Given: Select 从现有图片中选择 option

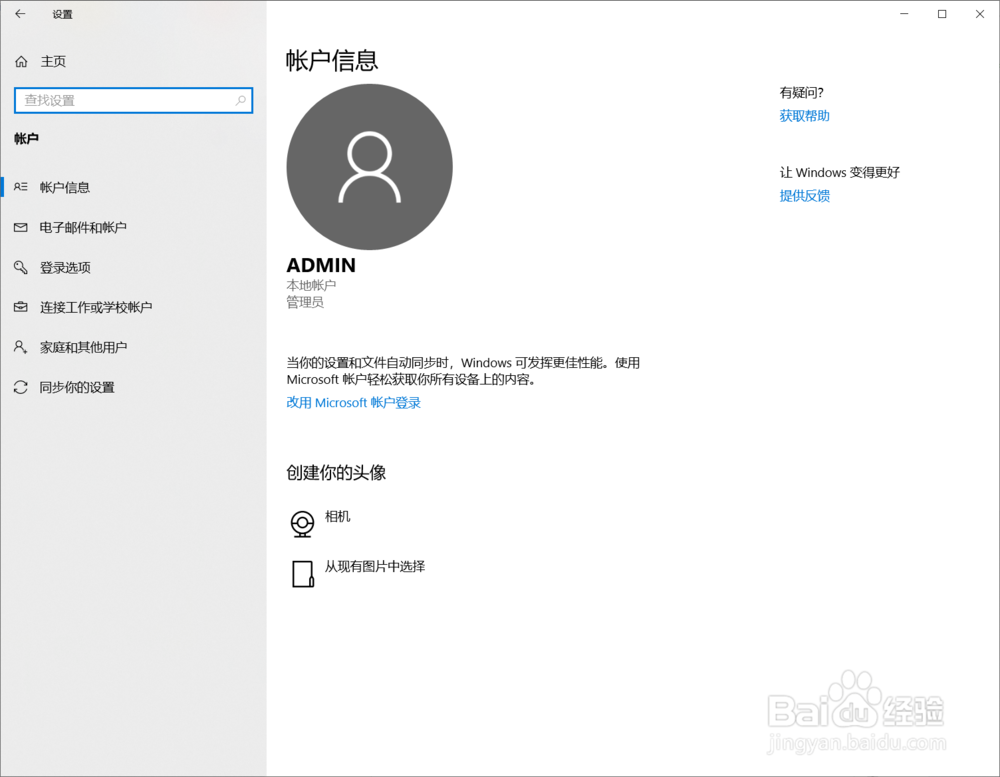Looking at the screenshot, I should tap(375, 566).
